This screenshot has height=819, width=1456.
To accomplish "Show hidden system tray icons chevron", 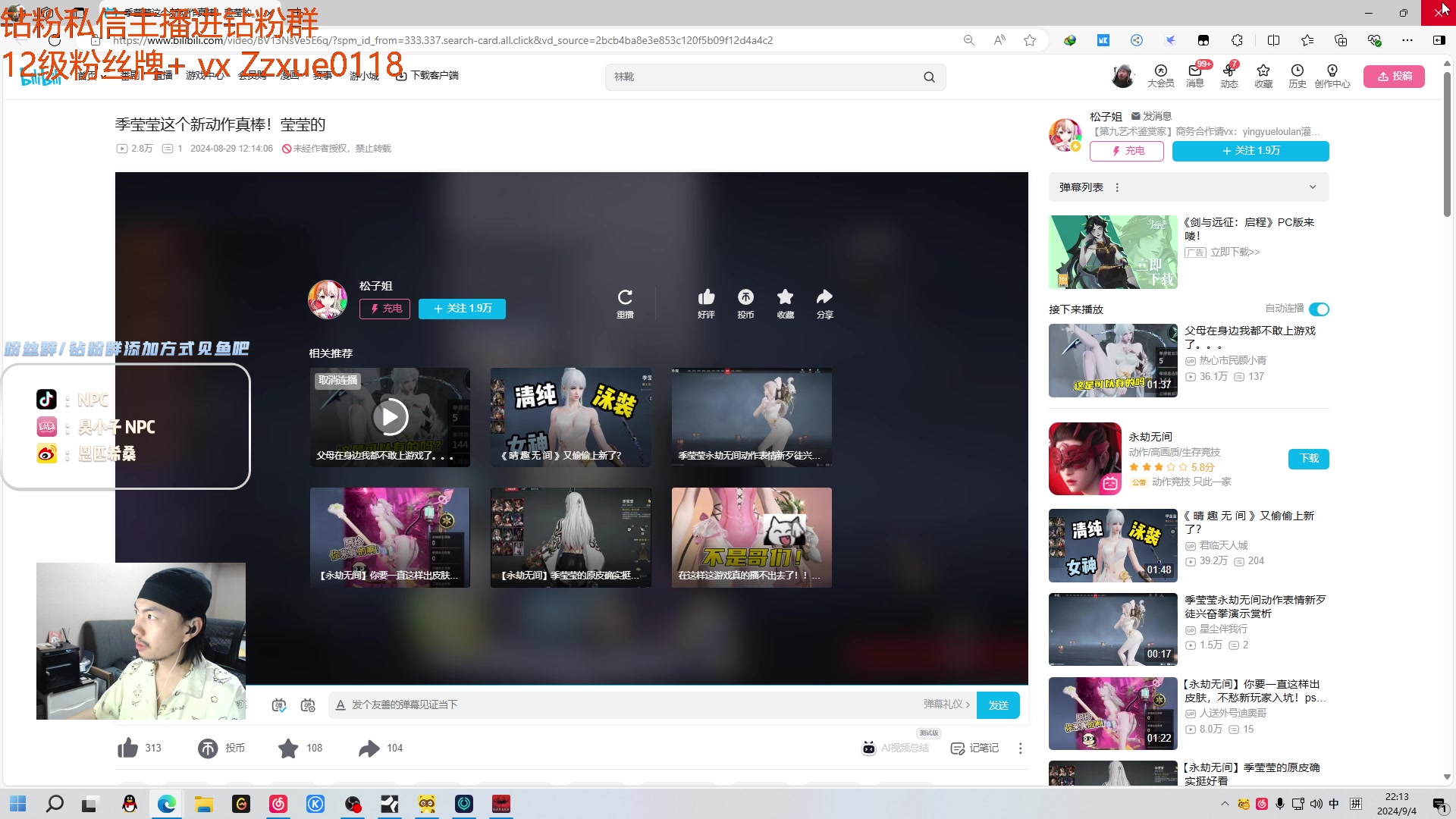I will coord(1224,804).
